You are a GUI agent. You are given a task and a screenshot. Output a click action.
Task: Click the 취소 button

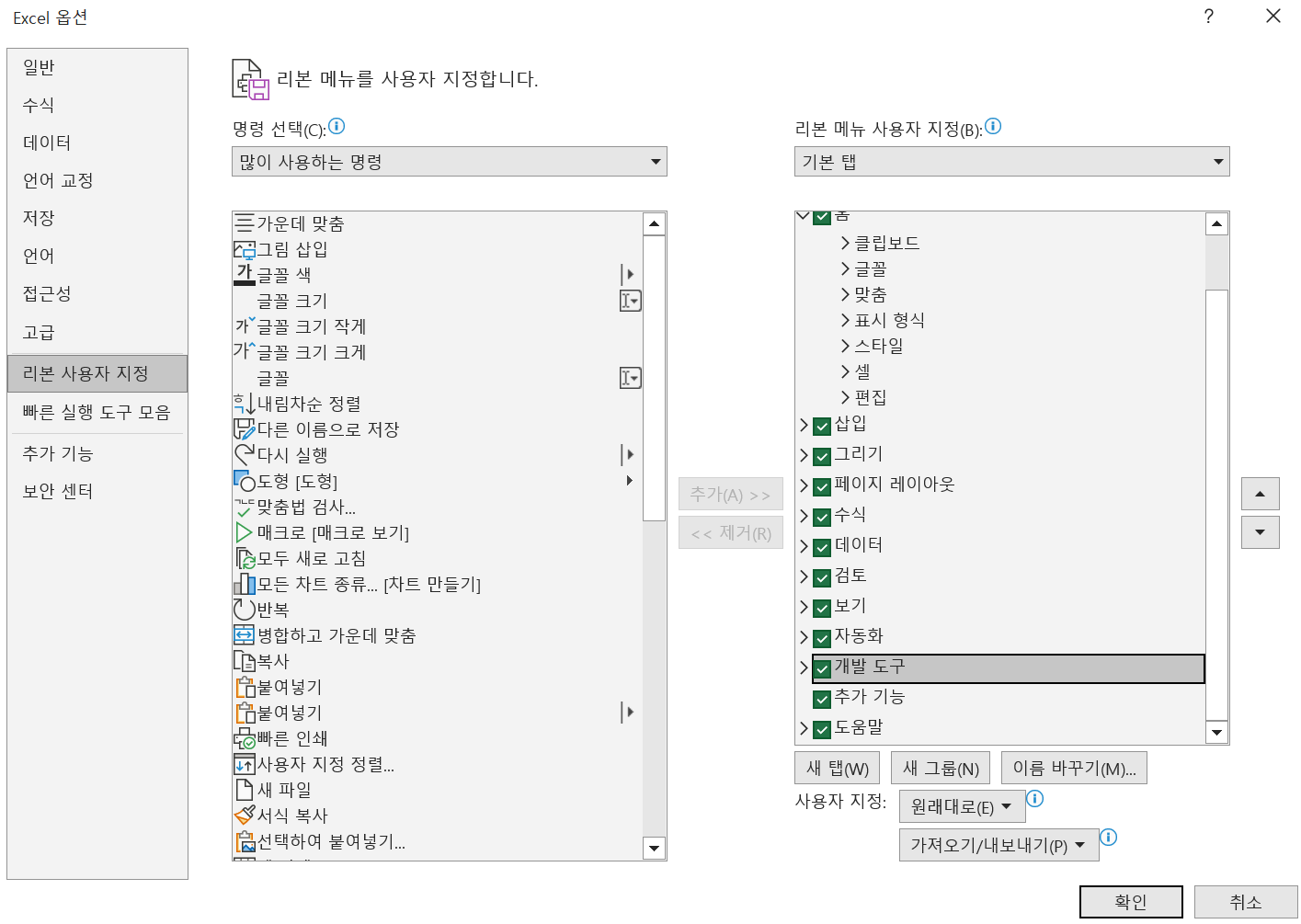[x=1246, y=902]
